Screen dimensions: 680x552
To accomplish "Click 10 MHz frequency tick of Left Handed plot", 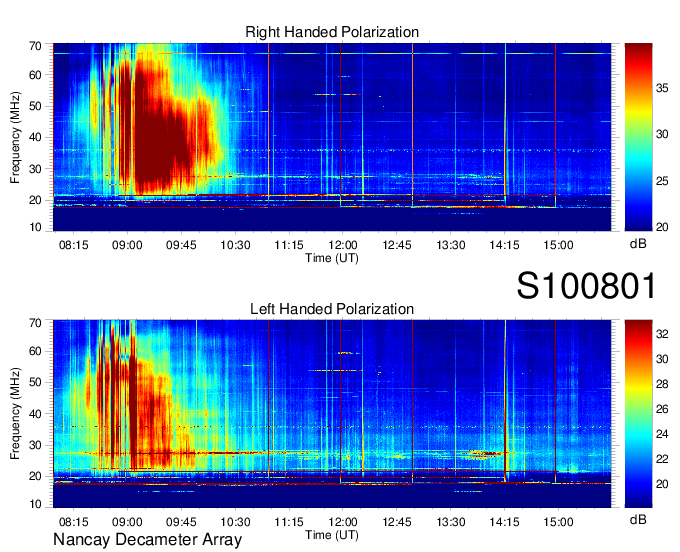I will coord(35,504).
